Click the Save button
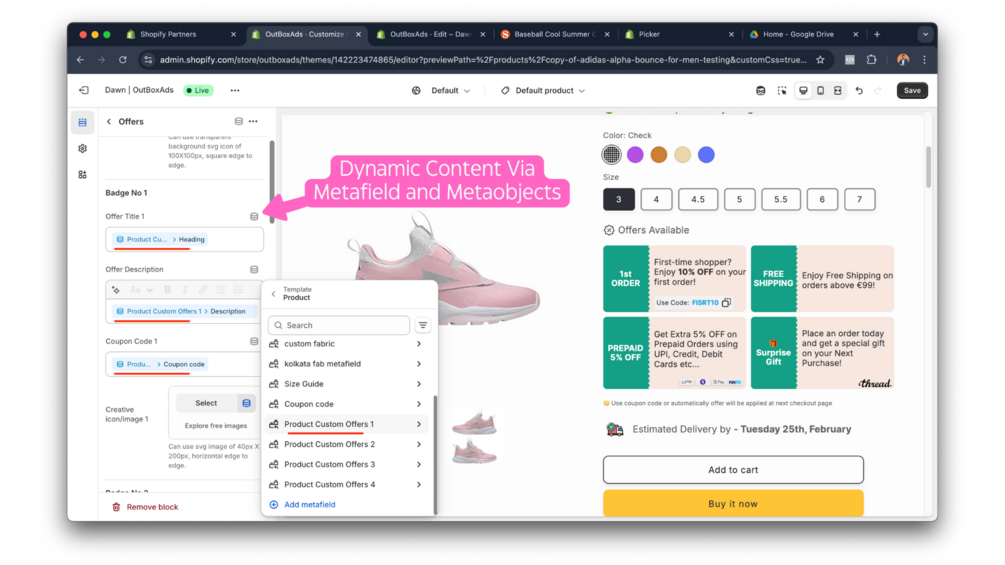Viewport: 1005px width, 565px height. click(x=912, y=90)
